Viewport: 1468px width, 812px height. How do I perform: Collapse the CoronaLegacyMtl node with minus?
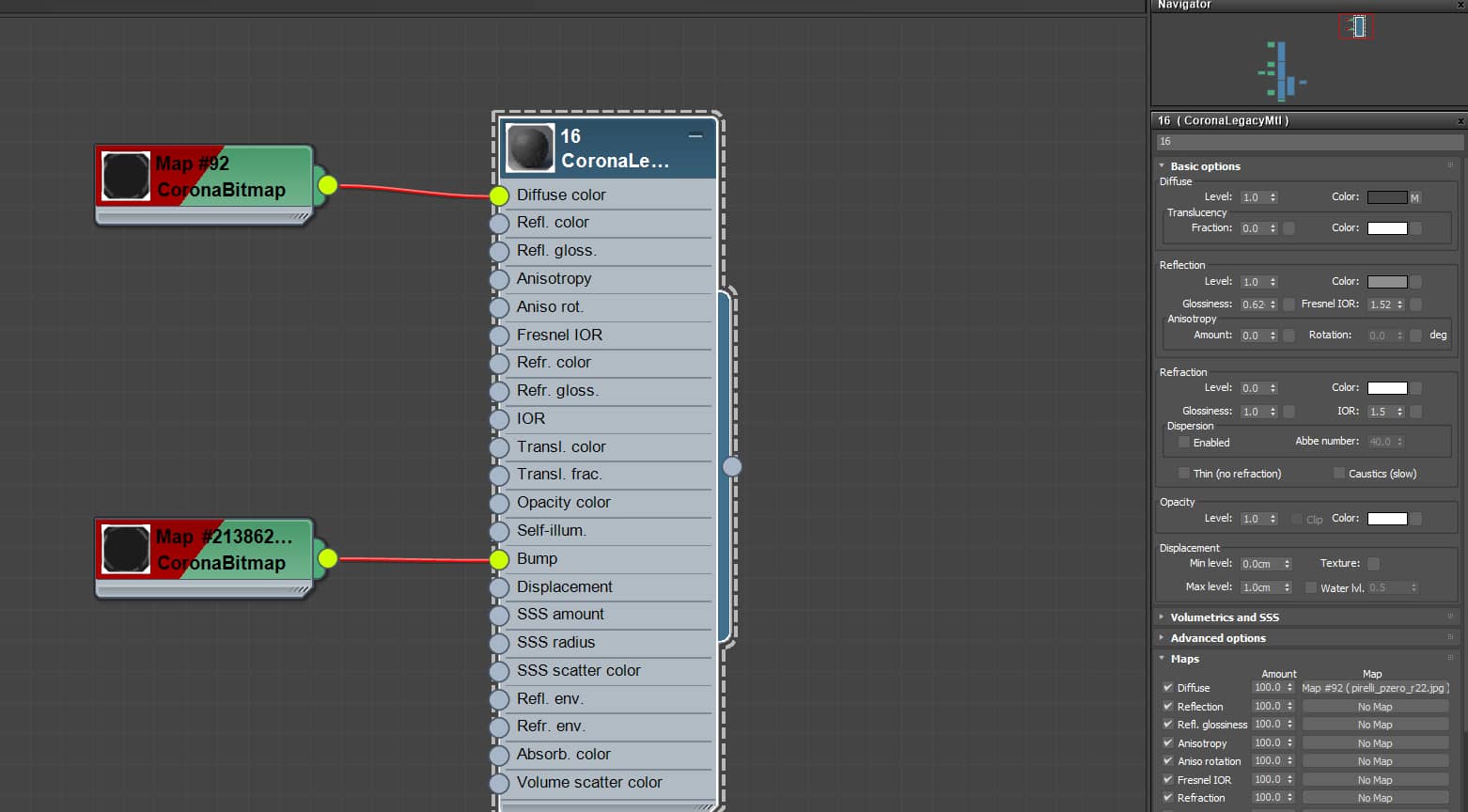tap(695, 136)
